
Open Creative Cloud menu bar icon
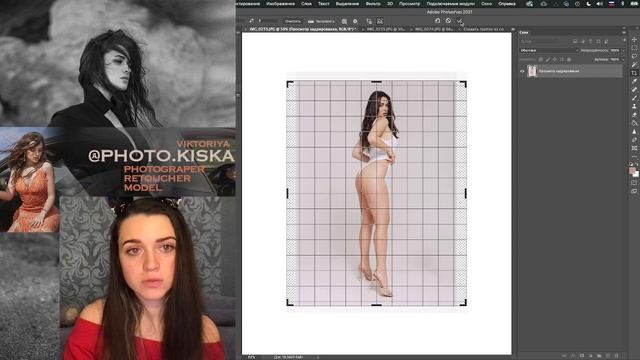click(529, 4)
